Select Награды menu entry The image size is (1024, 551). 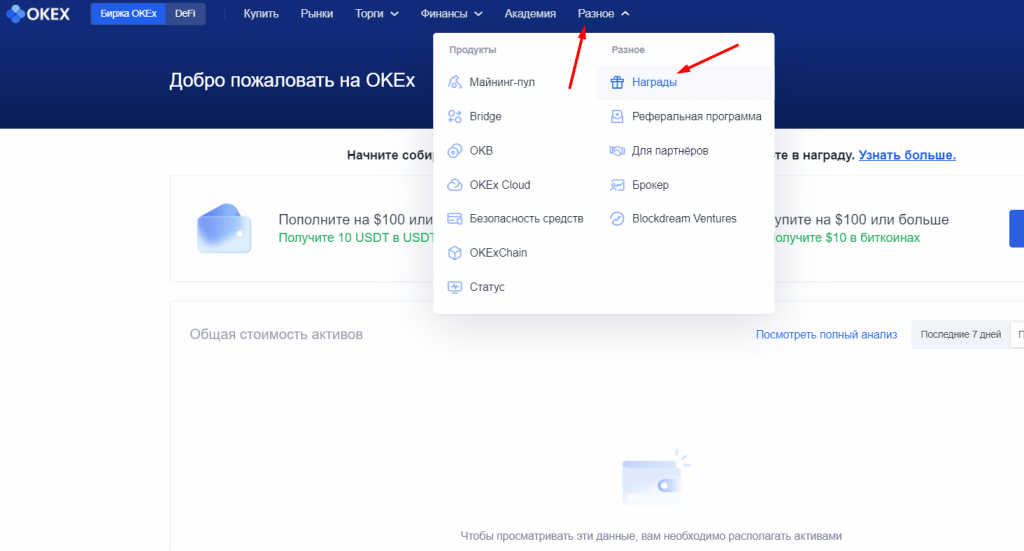coord(684,82)
